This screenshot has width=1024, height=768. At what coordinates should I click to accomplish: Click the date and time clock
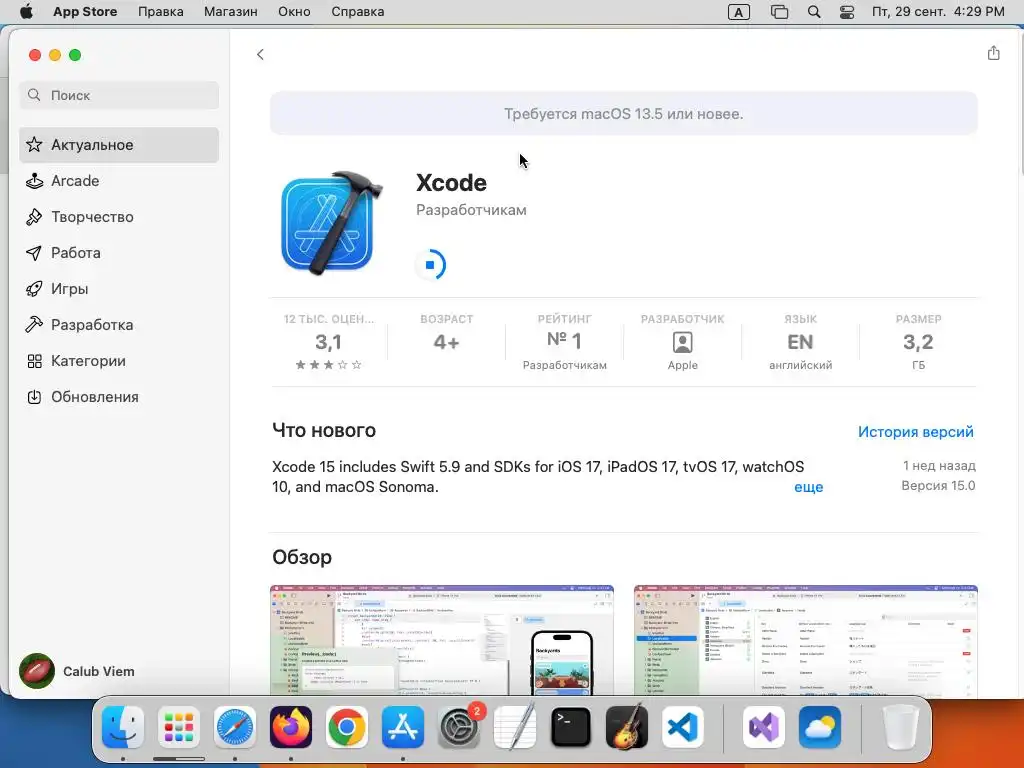[x=938, y=12]
